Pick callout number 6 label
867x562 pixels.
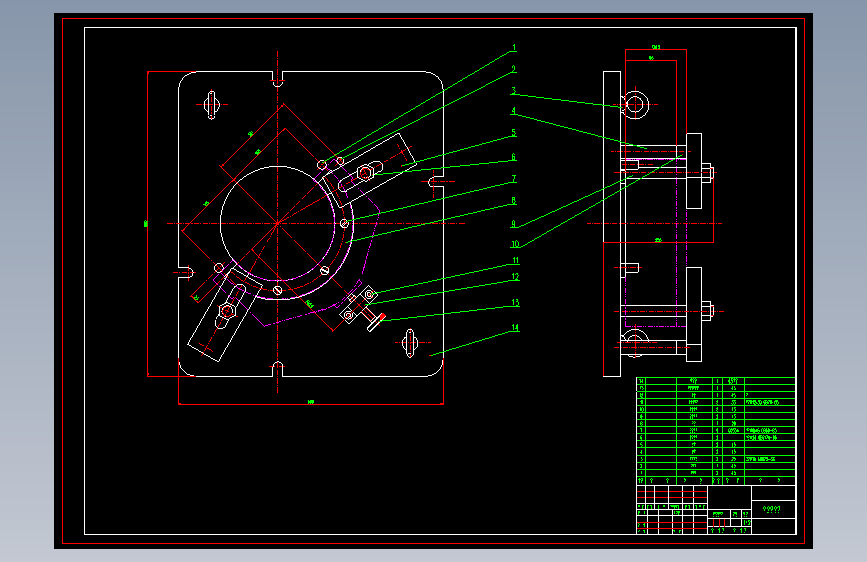coord(514,157)
